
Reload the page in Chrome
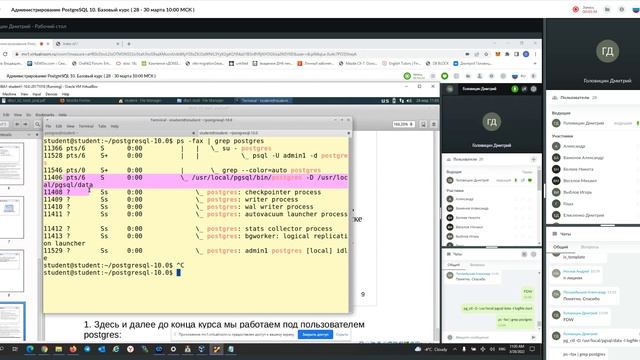5,54
